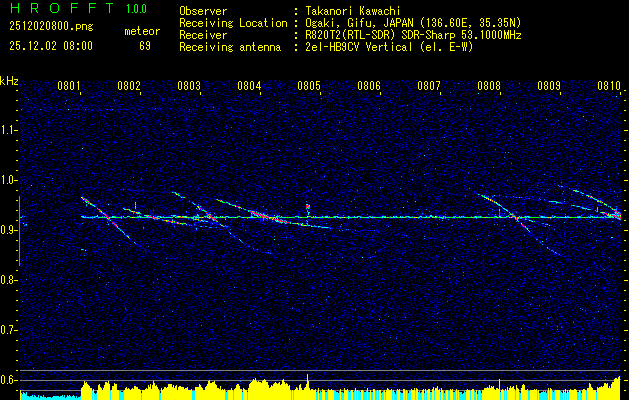Viewport: 629px width, 400px height.
Task: Click the 1.1 kHz axis label
Action: pos(8,130)
